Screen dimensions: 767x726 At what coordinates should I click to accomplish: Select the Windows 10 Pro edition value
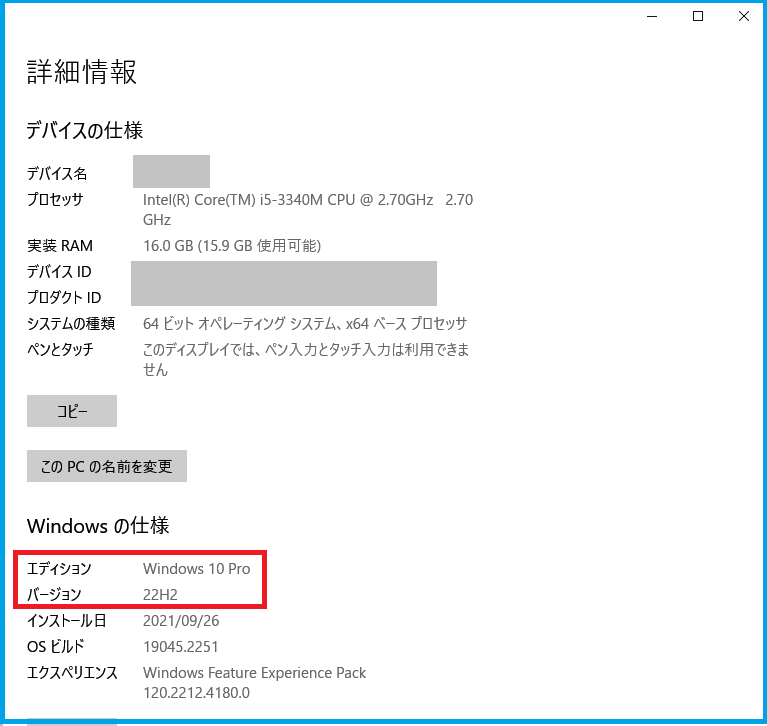tap(197, 568)
